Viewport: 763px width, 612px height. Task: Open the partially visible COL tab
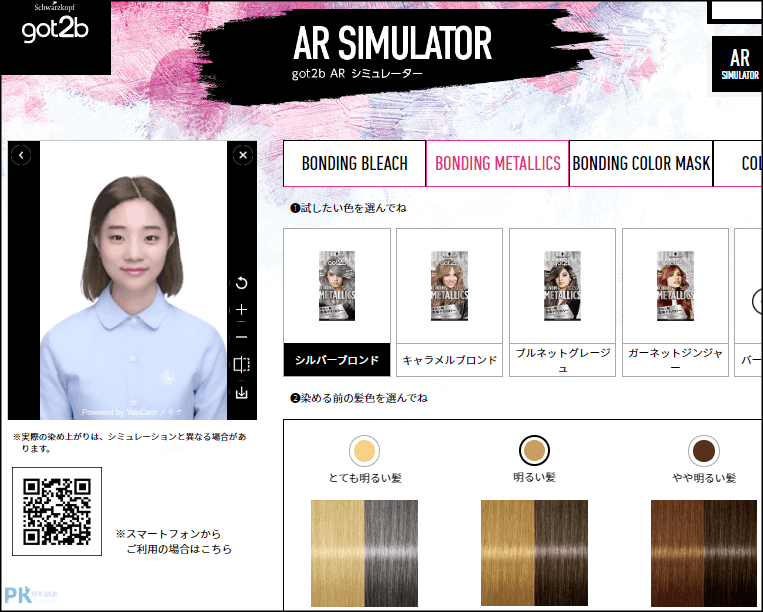coord(738,163)
